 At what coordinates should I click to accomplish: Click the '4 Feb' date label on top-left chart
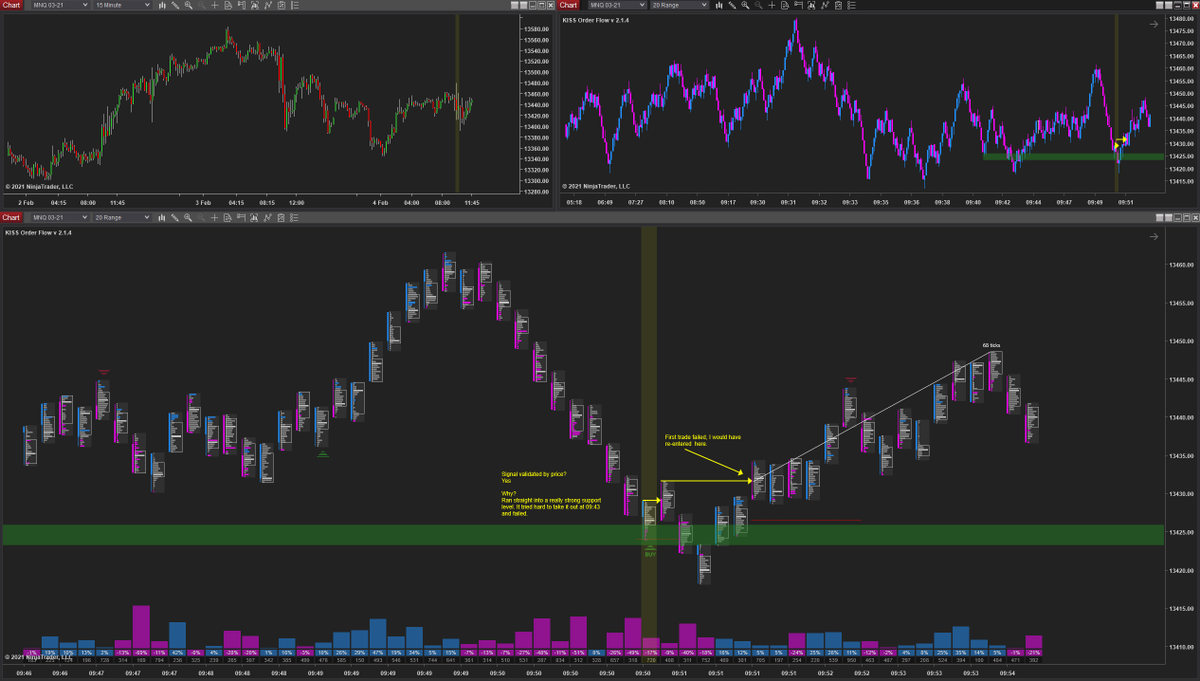[x=379, y=203]
